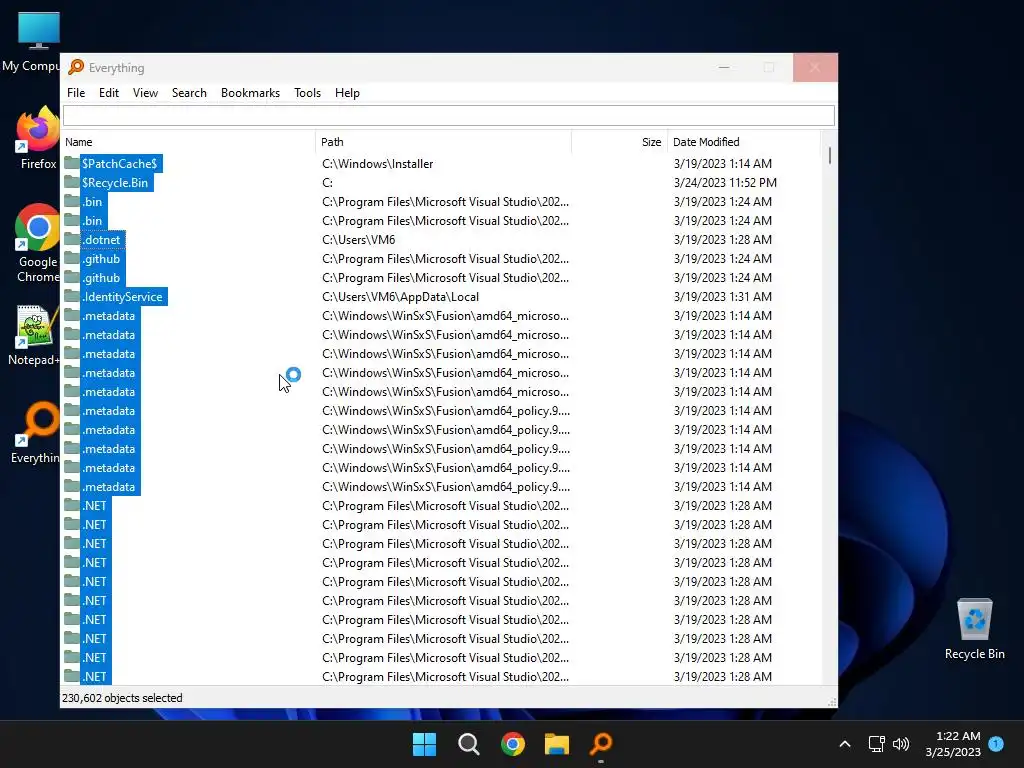
Task: Click the C:\Users\VM6 path cell
Action: (x=359, y=240)
